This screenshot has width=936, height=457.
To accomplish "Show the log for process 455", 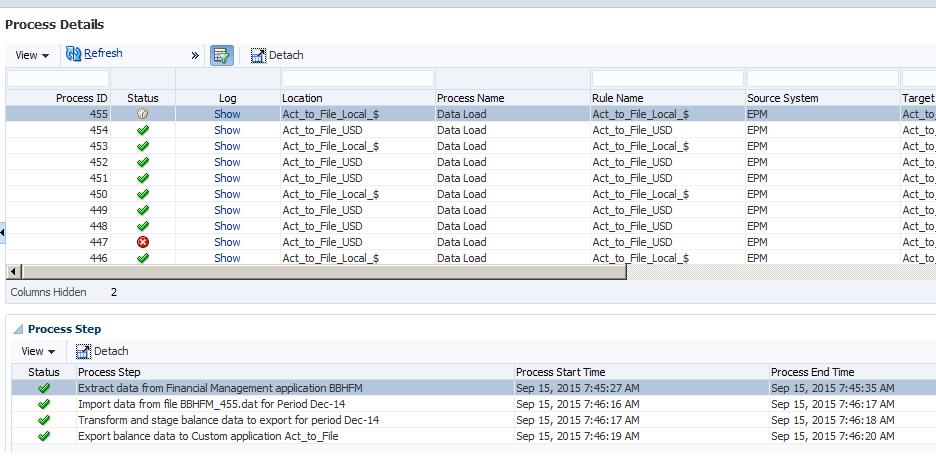I will click(227, 114).
